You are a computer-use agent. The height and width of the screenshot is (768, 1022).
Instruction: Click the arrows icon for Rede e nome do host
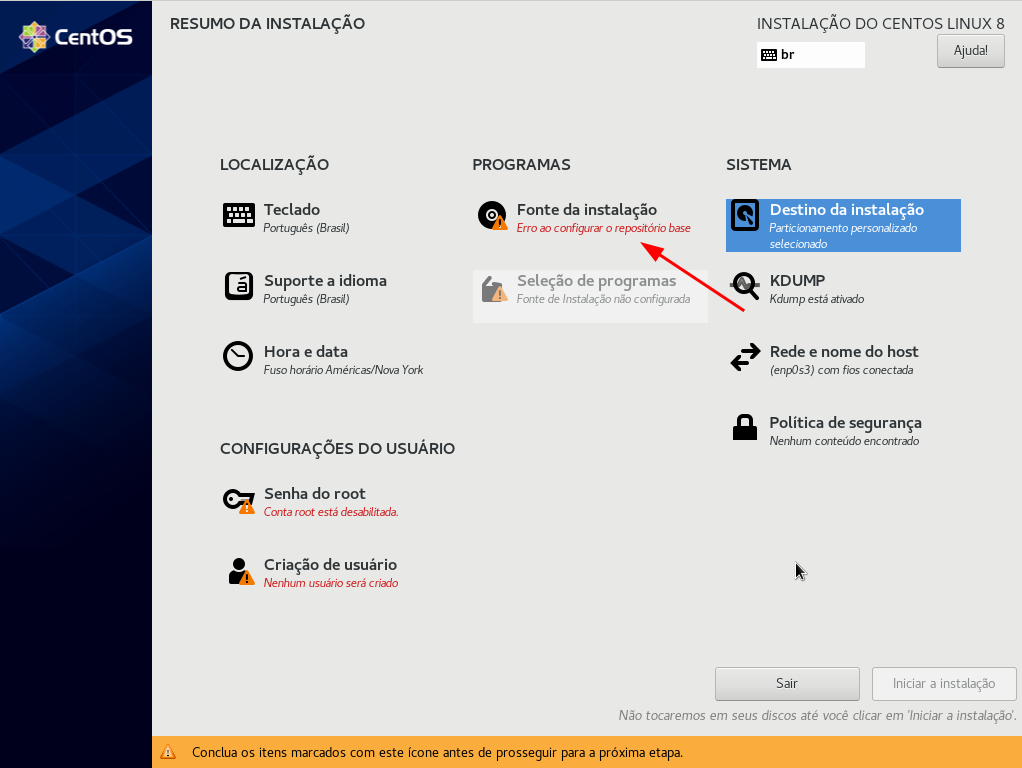[745, 357]
